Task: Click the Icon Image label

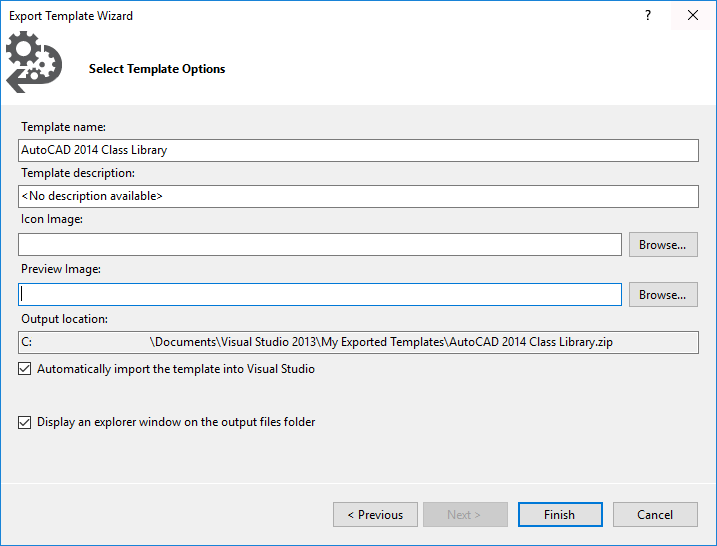Action: tap(52, 219)
